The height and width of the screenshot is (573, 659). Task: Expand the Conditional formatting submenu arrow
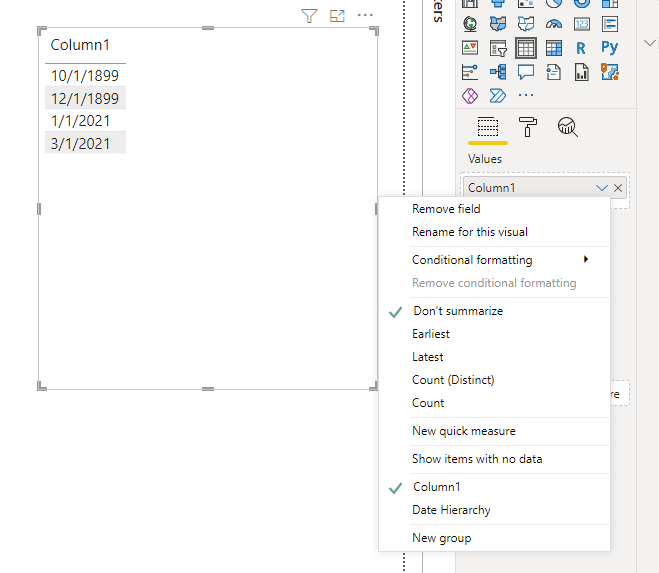click(586, 259)
